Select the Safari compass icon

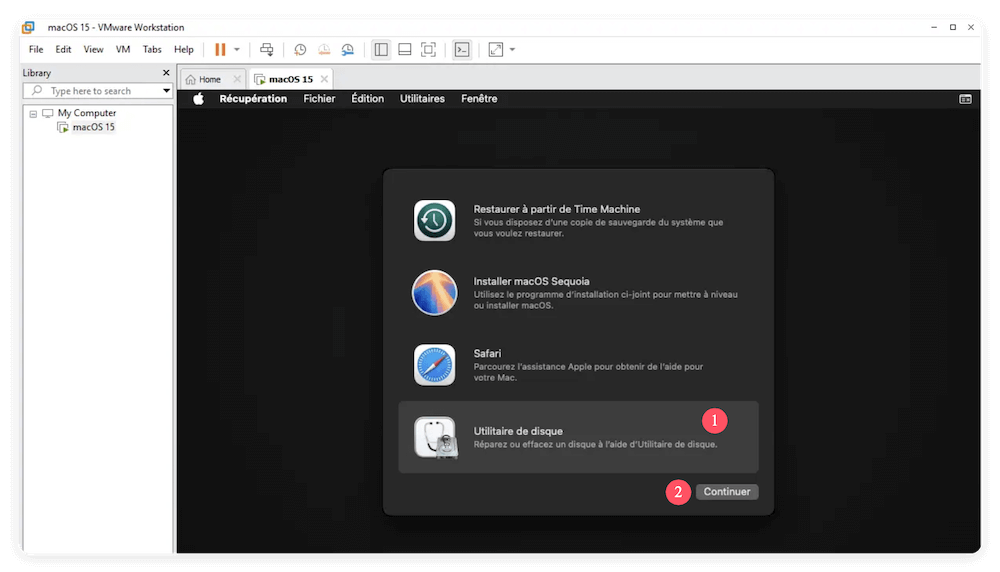pos(434,365)
